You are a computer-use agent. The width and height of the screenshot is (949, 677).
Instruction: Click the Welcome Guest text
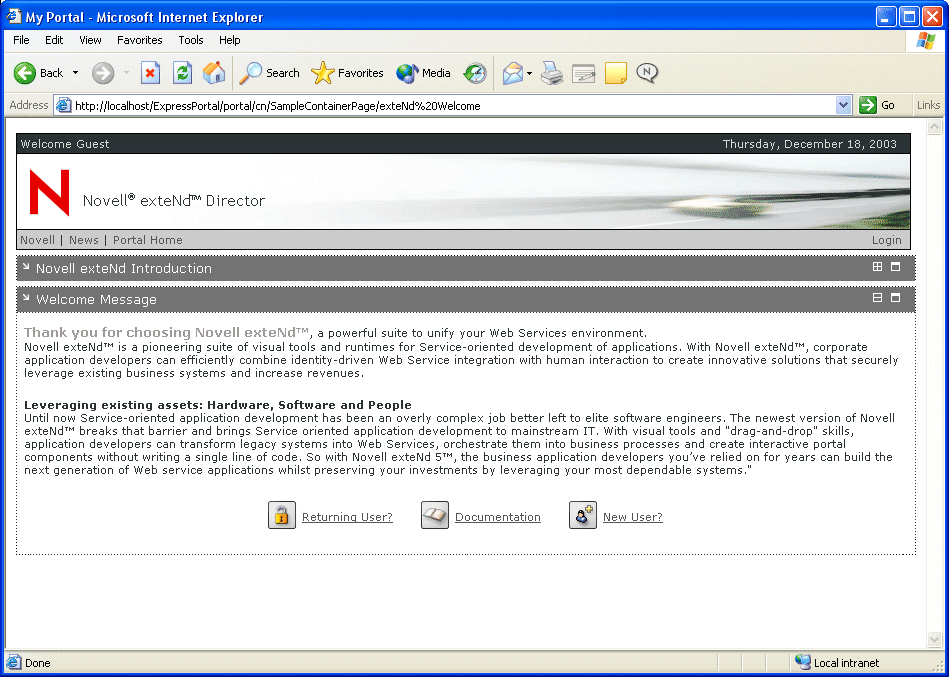(x=65, y=144)
